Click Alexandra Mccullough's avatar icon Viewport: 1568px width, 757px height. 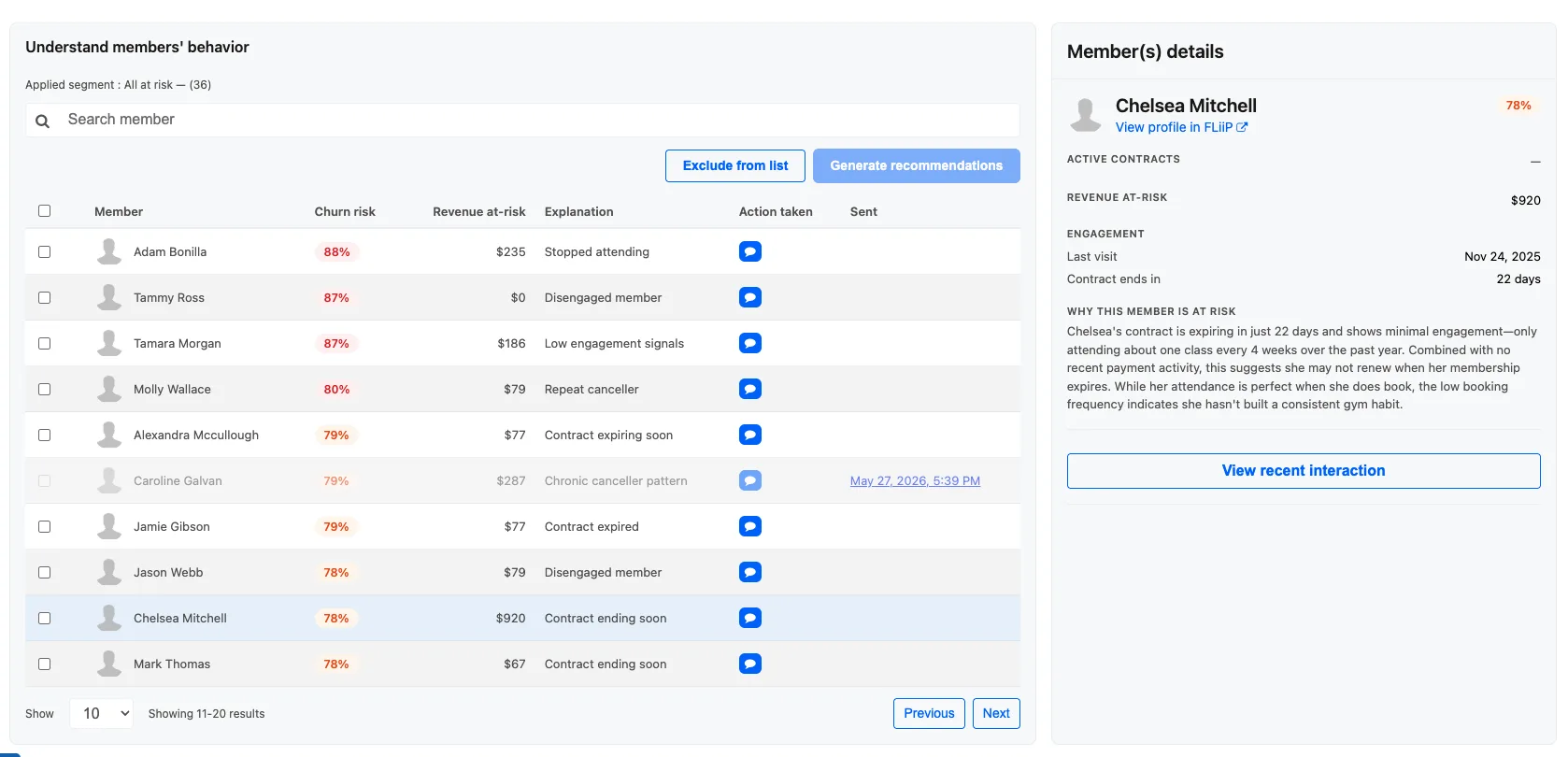tap(109, 435)
